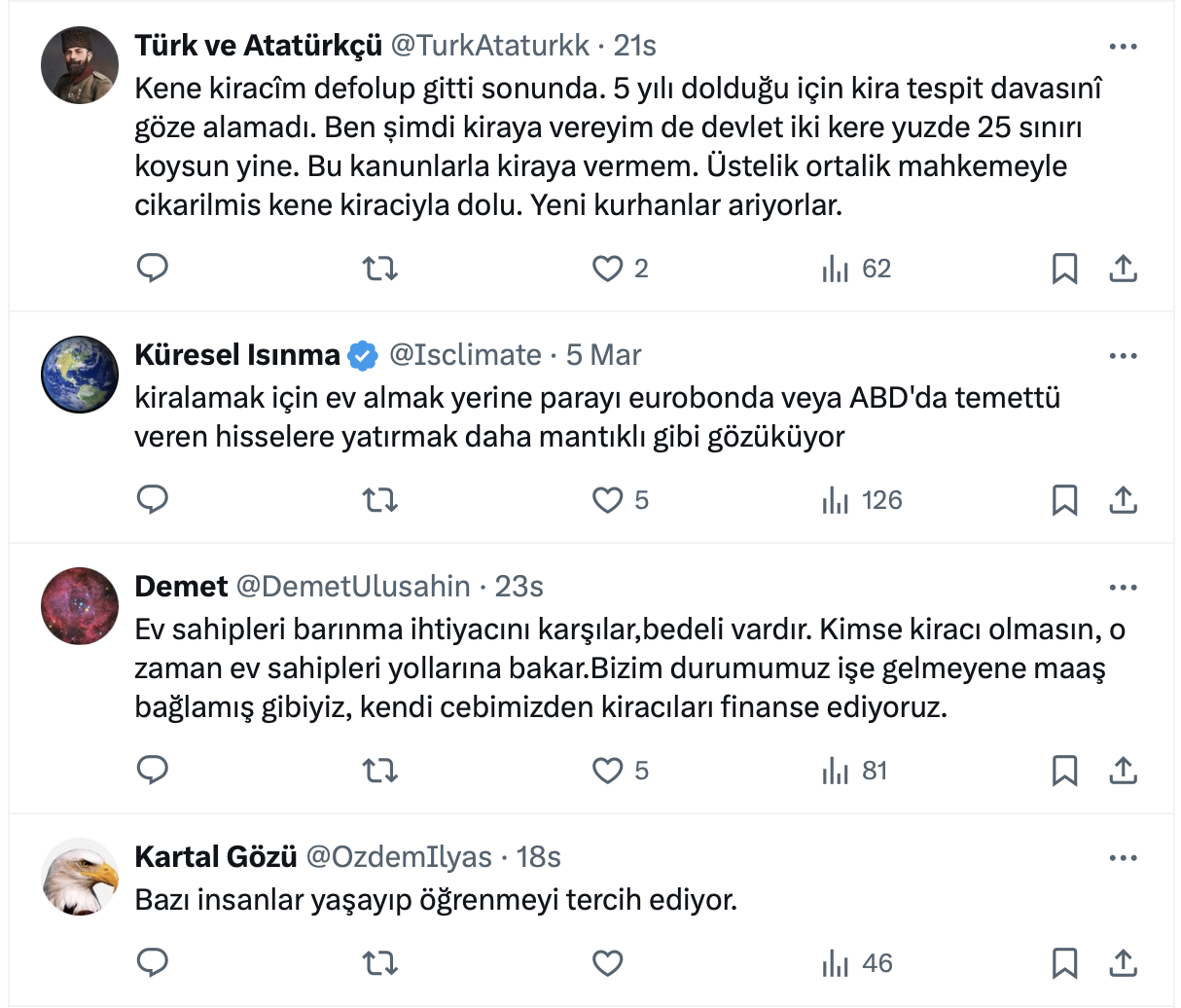Viewport: 1181px width, 1008px height.
Task: Like the Kartal Gözü tweet
Action: pos(608,963)
